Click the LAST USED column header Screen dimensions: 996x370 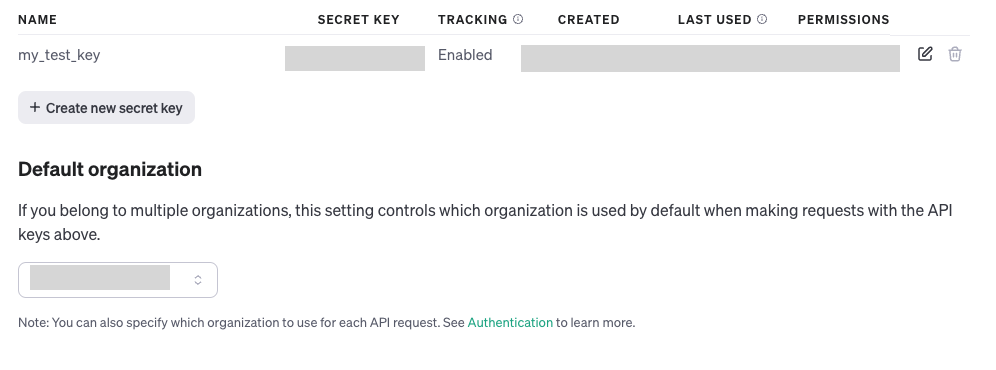pos(715,20)
